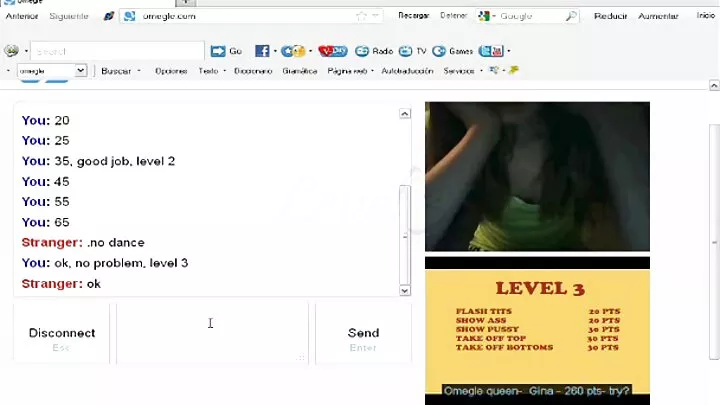720x405 pixels.
Task: Open the Radio toolbar shortcut
Action: tap(374, 51)
